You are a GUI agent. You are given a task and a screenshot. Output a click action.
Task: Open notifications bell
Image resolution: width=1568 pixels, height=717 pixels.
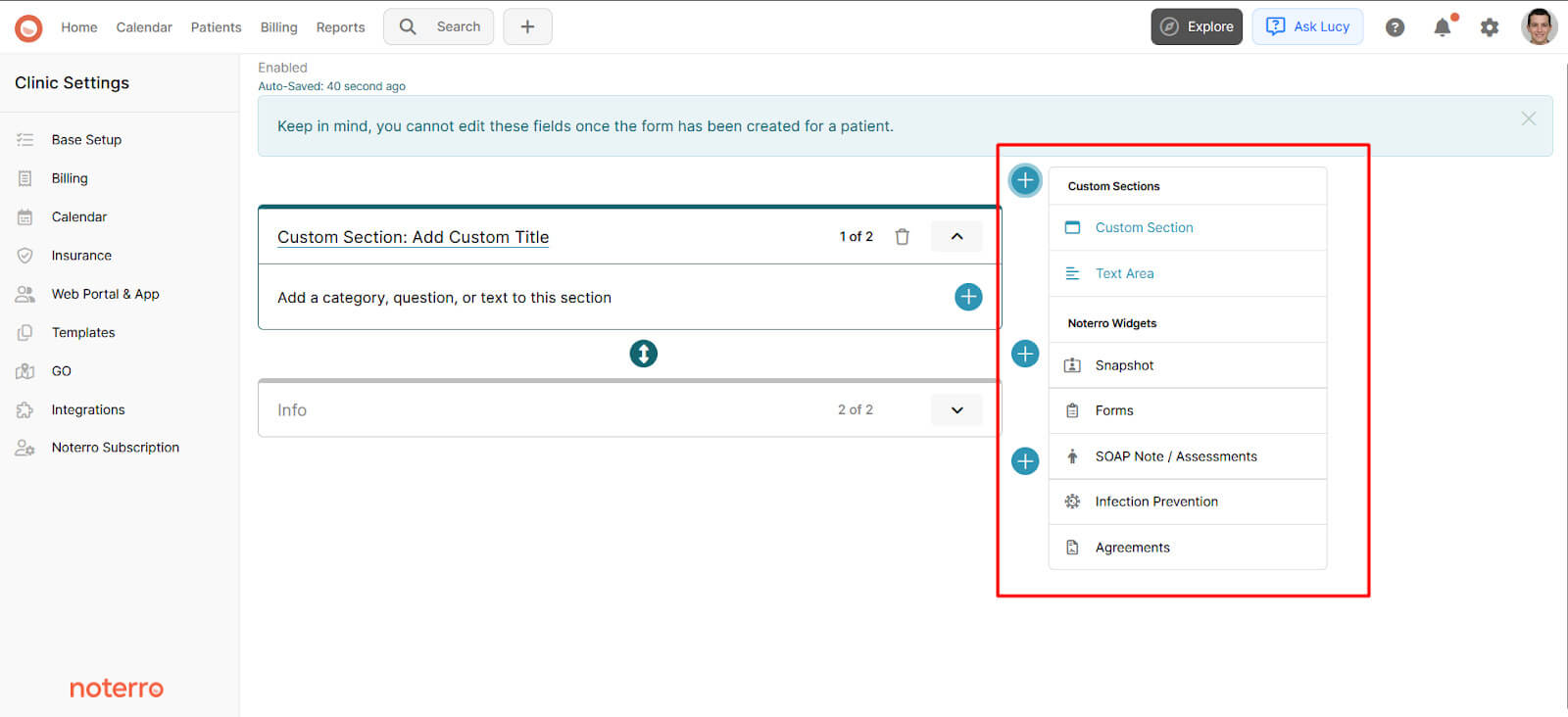point(1443,26)
